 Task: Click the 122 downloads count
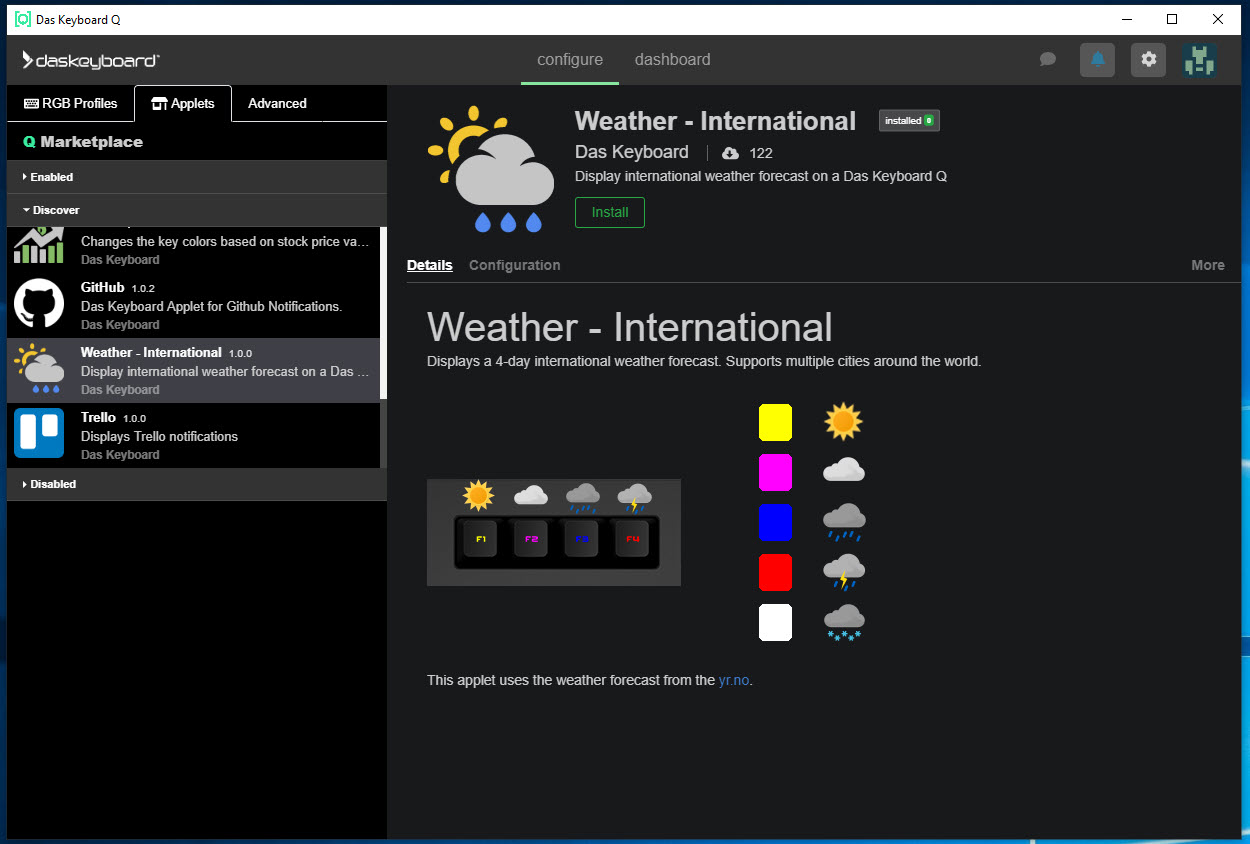coord(761,153)
